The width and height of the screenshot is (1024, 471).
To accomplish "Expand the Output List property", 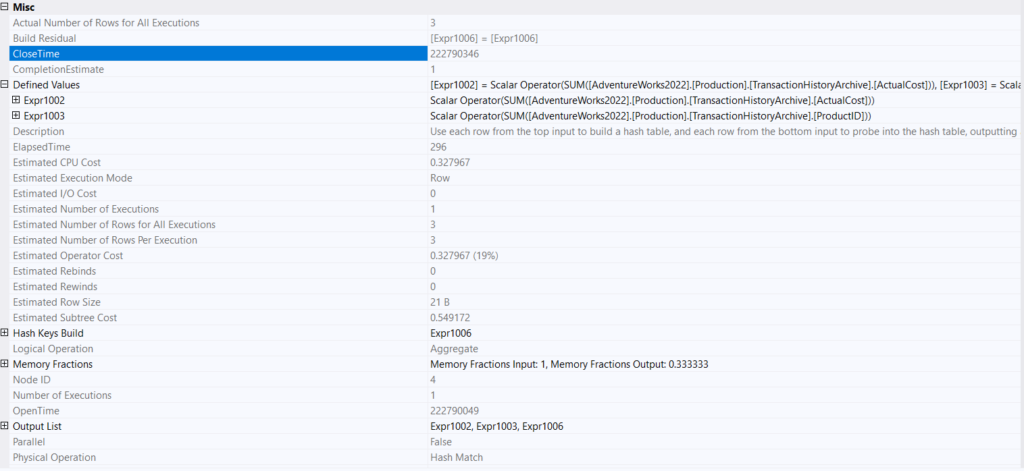I will click(x=5, y=426).
